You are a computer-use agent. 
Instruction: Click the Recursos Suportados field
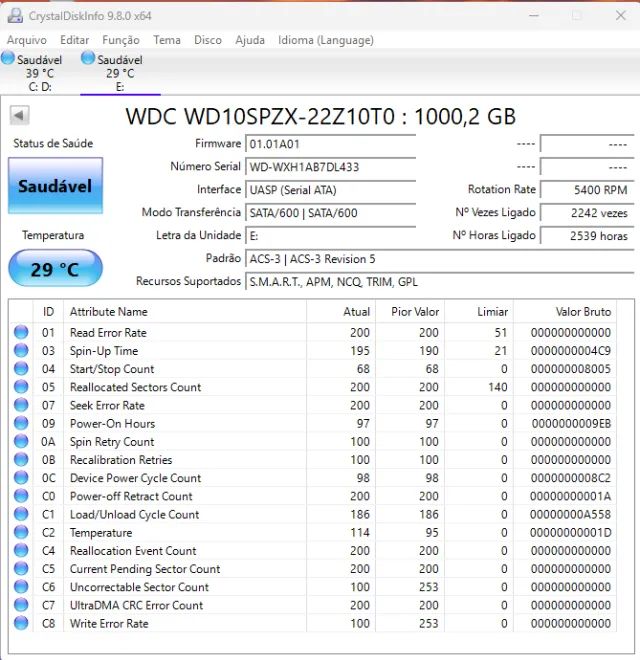point(440,282)
